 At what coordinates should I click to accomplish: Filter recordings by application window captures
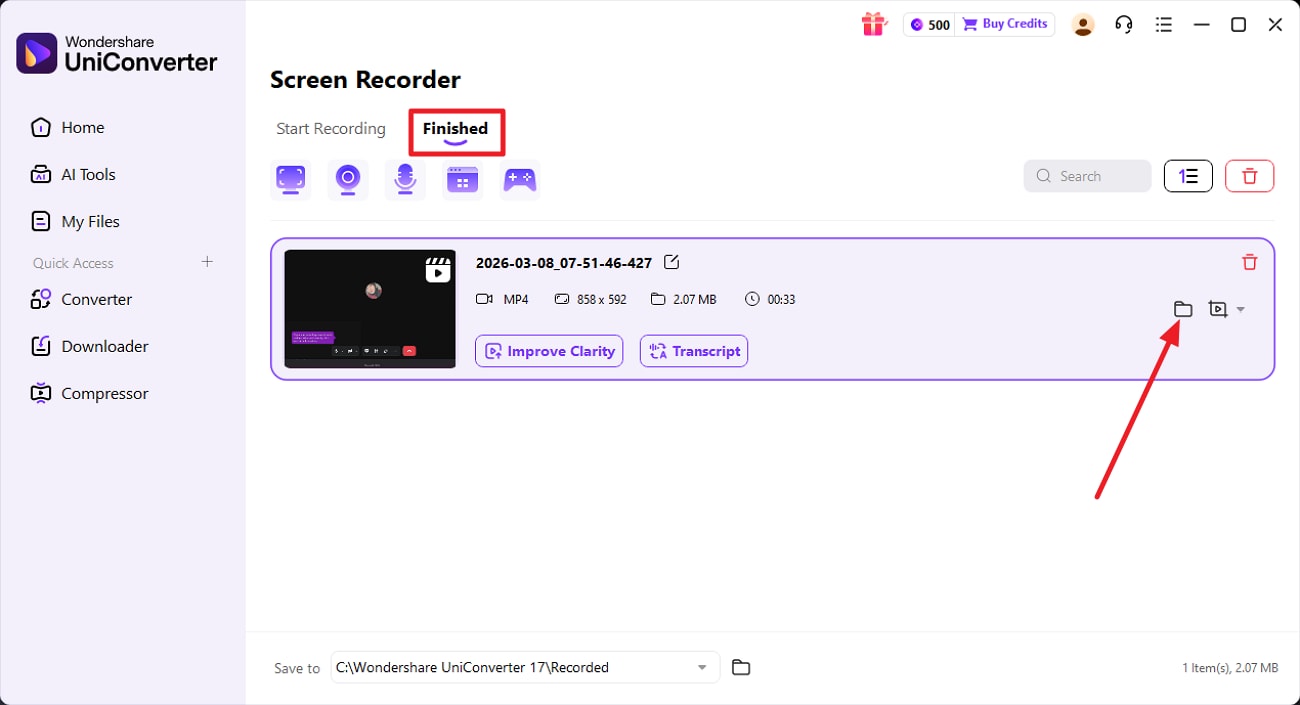[x=462, y=180]
